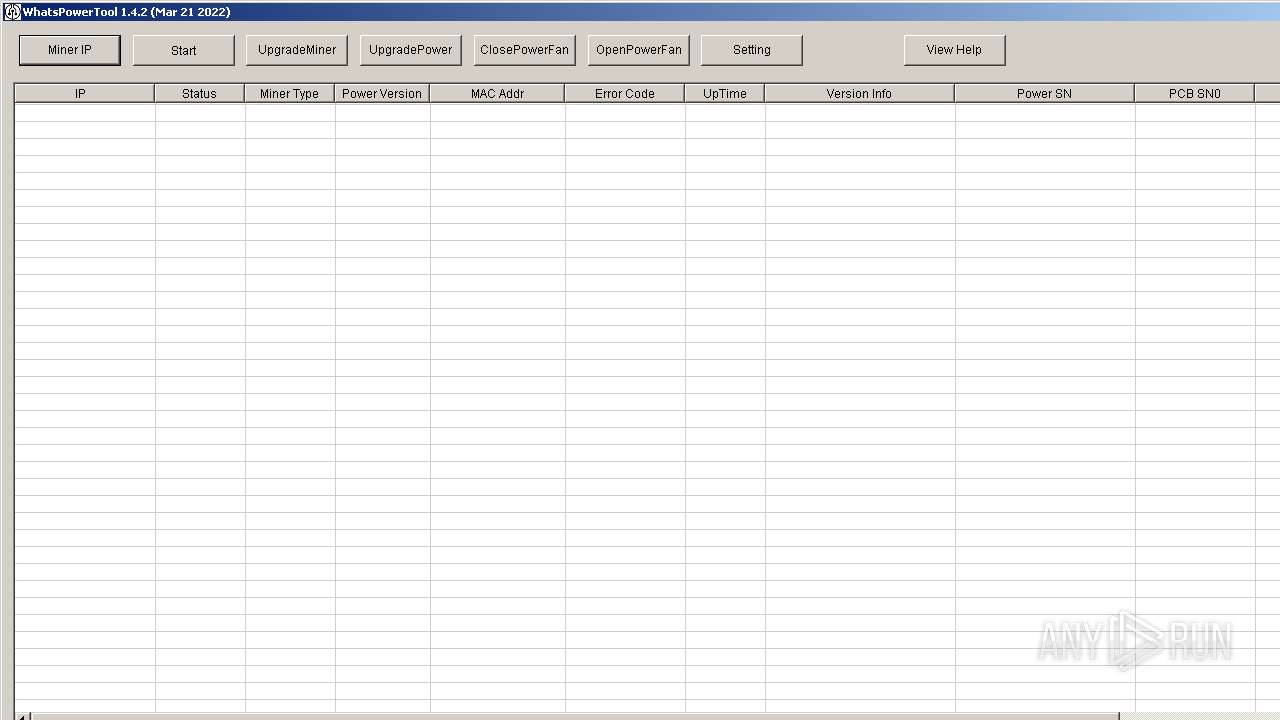The height and width of the screenshot is (720, 1280).
Task: Sort by the IP column header
Action: 84,93
